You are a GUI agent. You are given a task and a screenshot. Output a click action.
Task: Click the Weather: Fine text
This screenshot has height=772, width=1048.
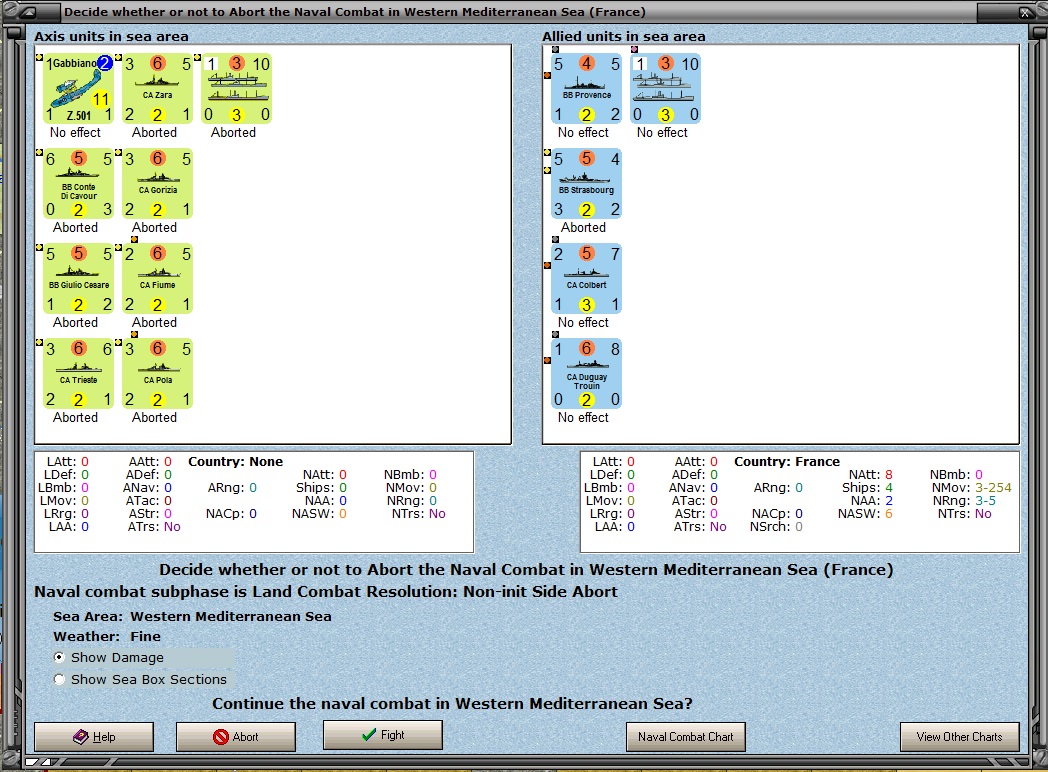[107, 636]
